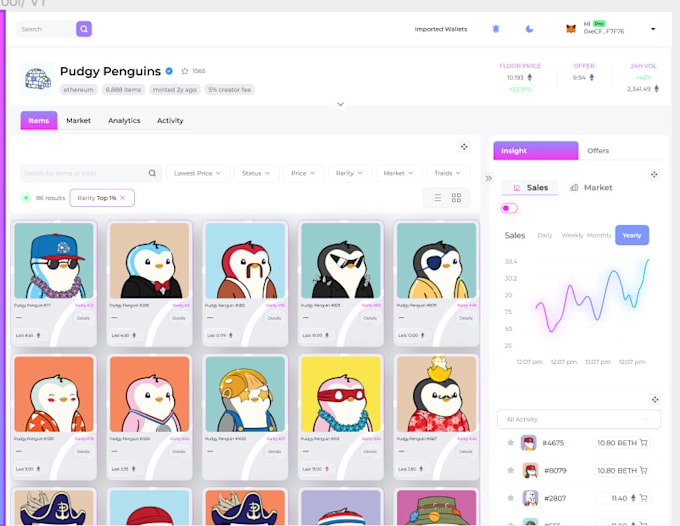Select Monthly sales range
Viewport: 680px width, 526px height.
coord(599,235)
